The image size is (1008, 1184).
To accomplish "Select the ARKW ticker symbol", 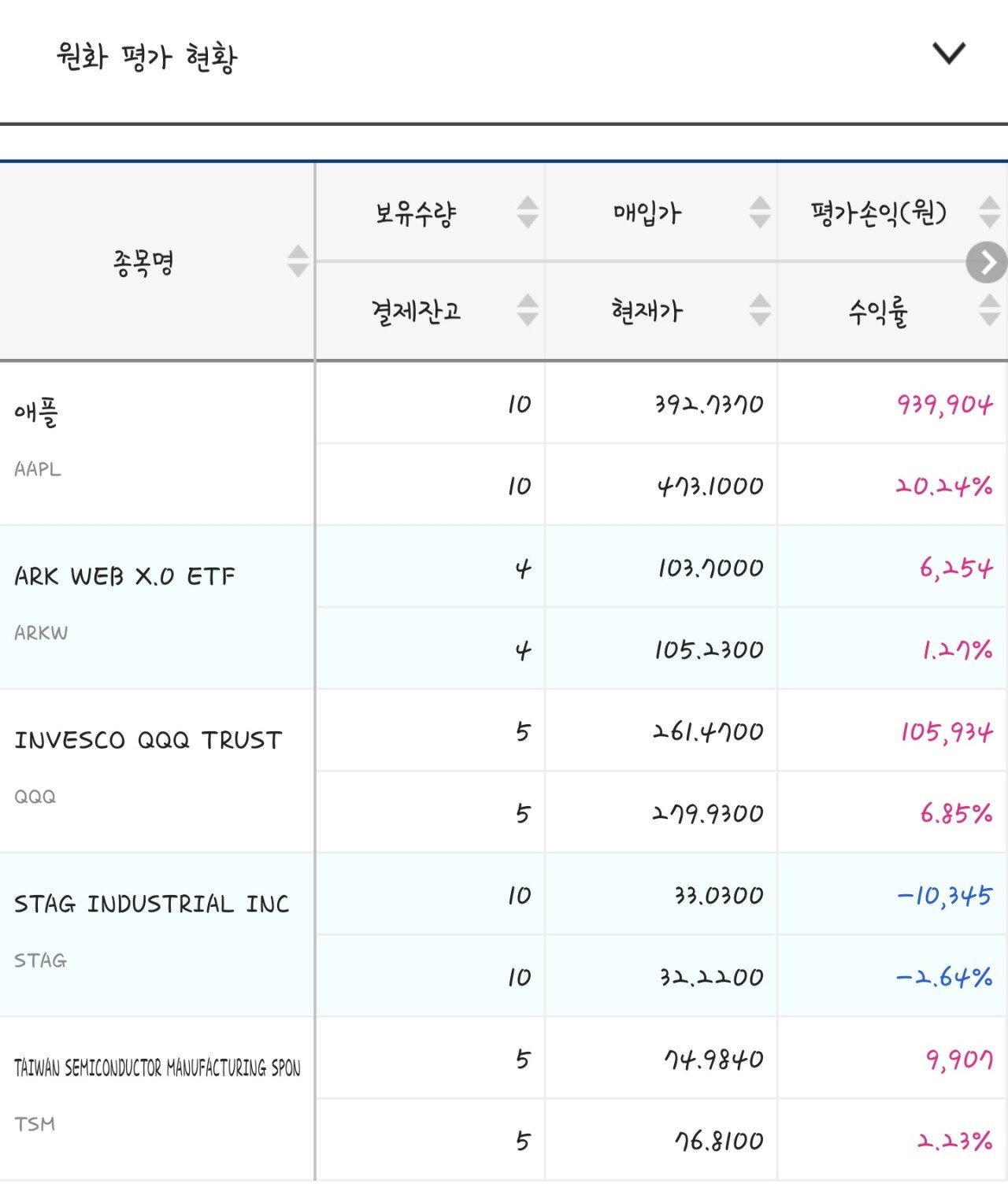I will [41, 632].
